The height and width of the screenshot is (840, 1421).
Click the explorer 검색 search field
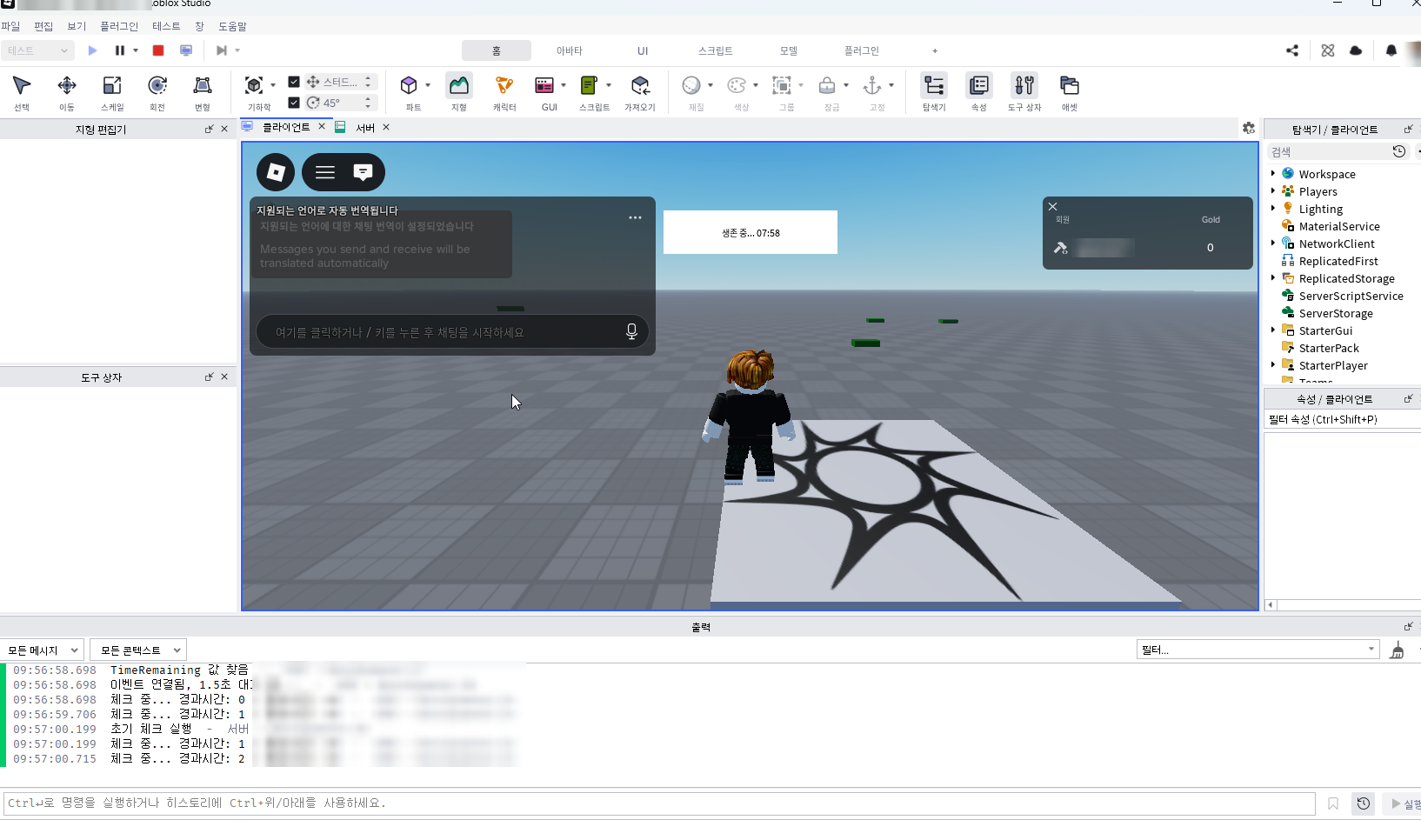pos(1329,151)
